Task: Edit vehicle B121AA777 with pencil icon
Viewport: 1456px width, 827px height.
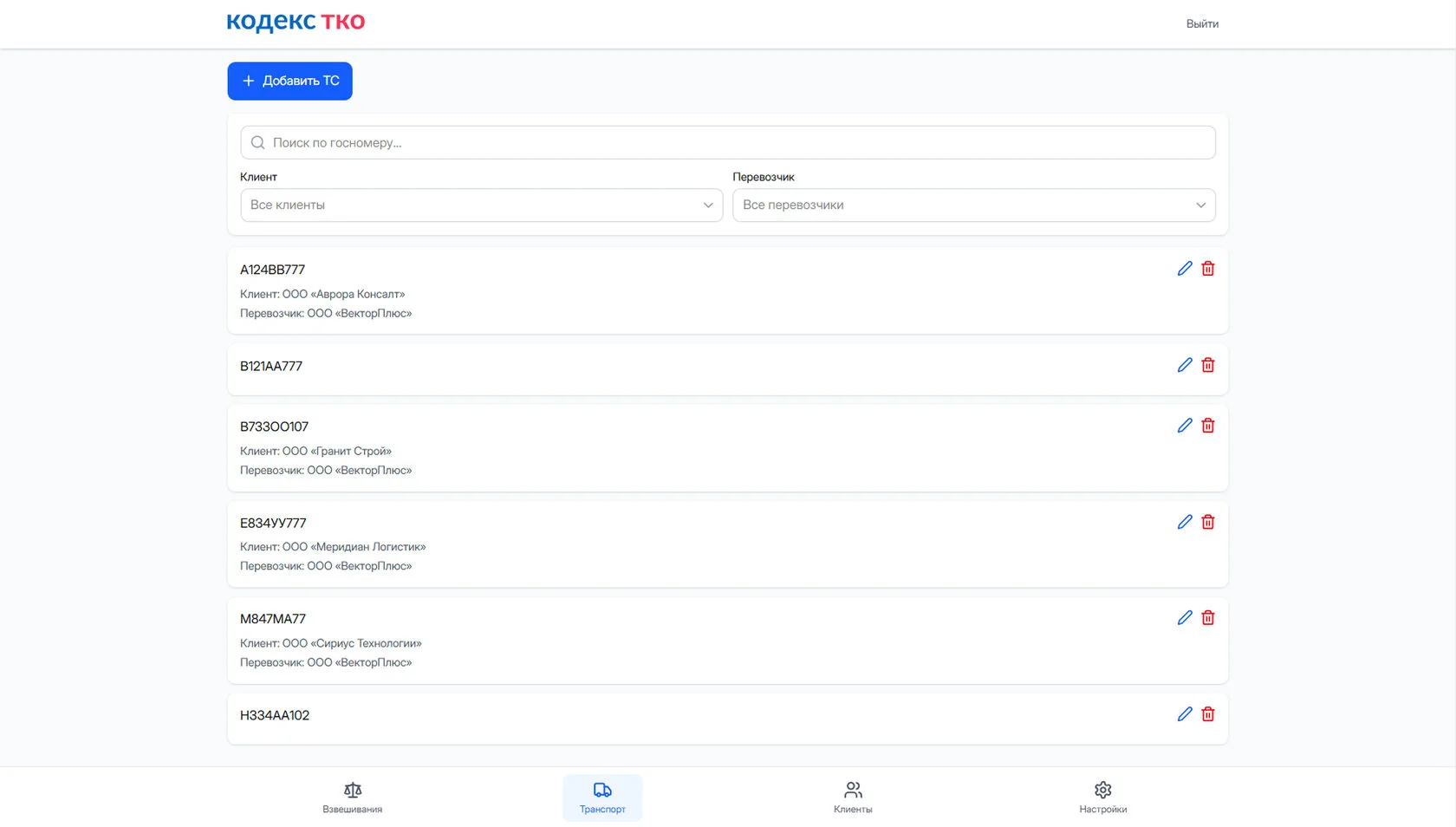Action: tap(1185, 365)
